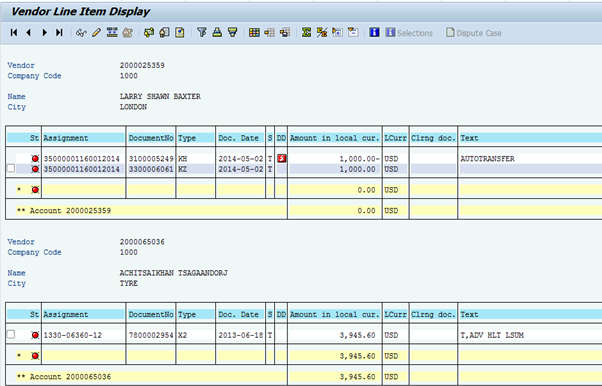The image size is (602, 386).
Task: Click the Text header in the second table
Action: click(530, 314)
